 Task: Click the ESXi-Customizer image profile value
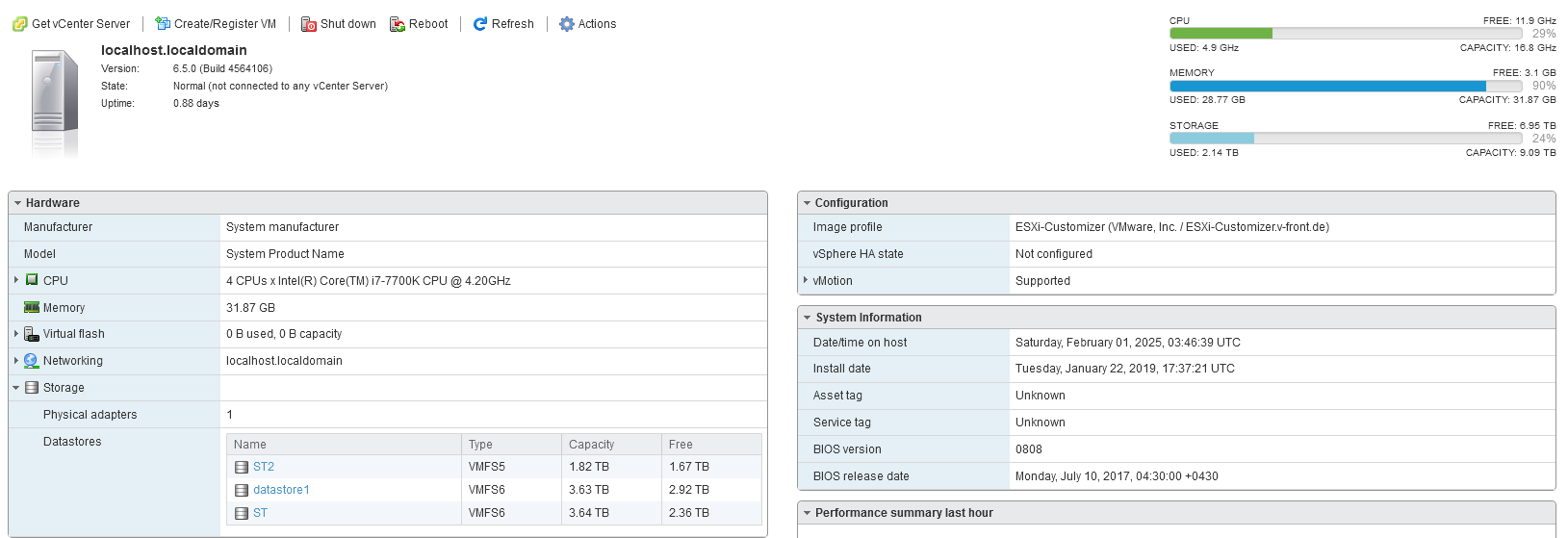[x=1172, y=227]
